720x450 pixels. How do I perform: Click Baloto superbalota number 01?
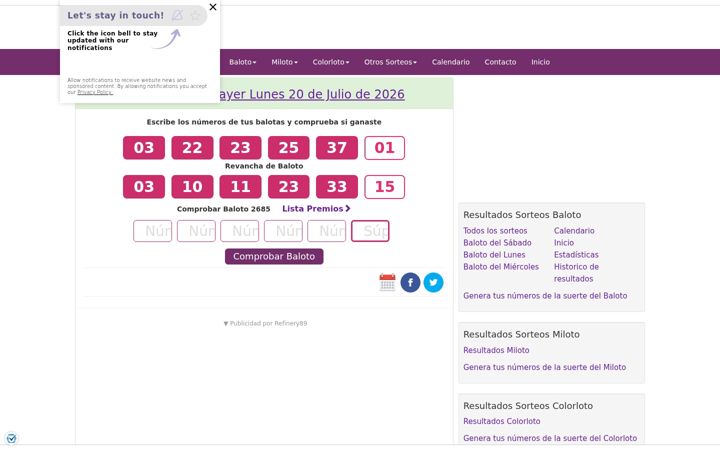pos(384,148)
